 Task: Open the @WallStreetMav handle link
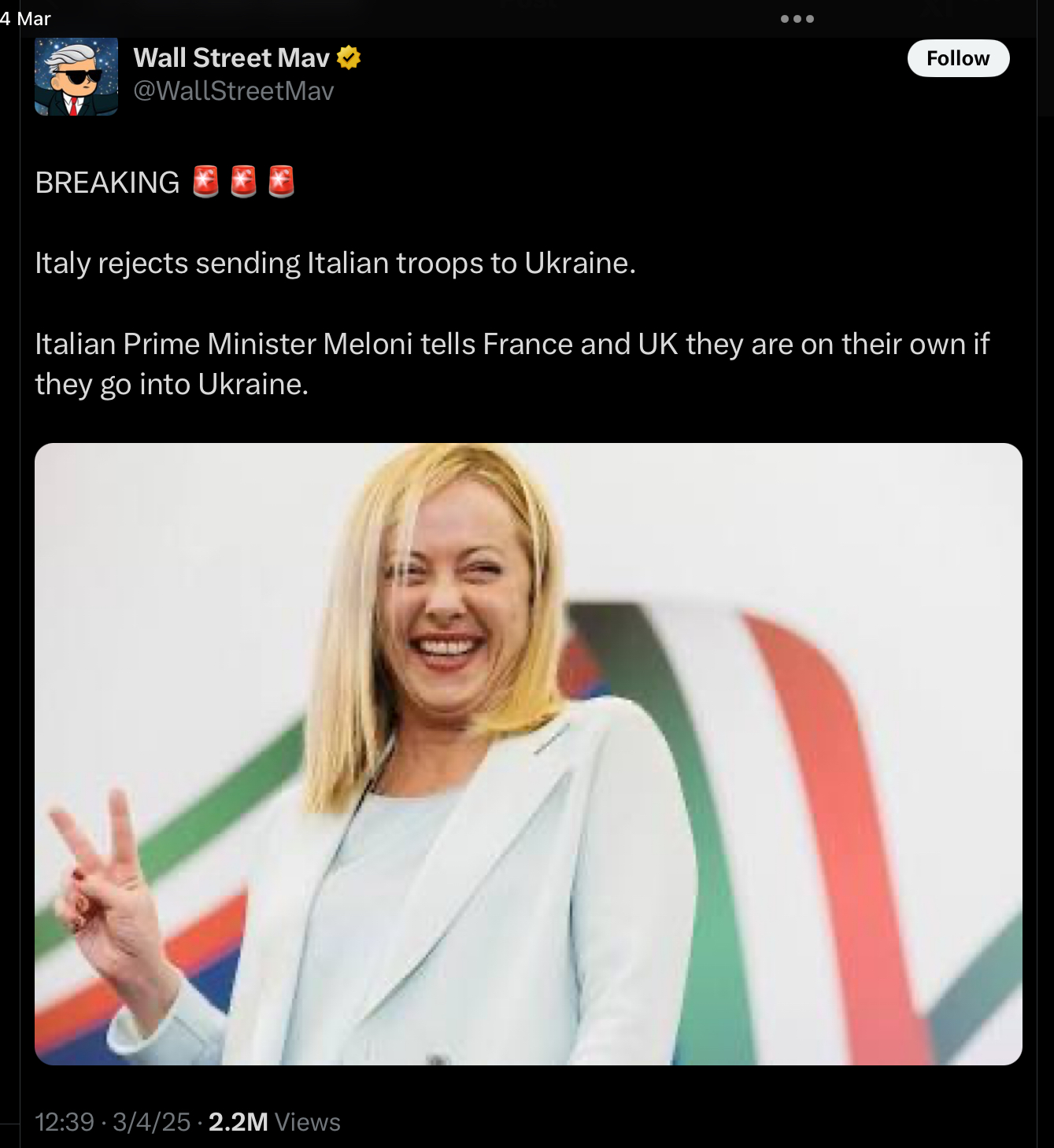pyautogui.click(x=234, y=91)
